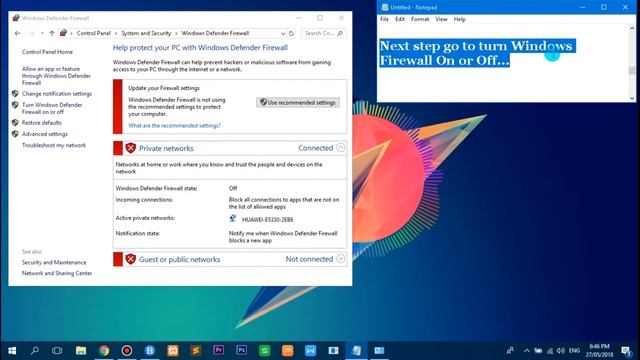640x360 pixels.
Task: Click Windows Defender Firewall breadcrumb
Action: point(215,33)
